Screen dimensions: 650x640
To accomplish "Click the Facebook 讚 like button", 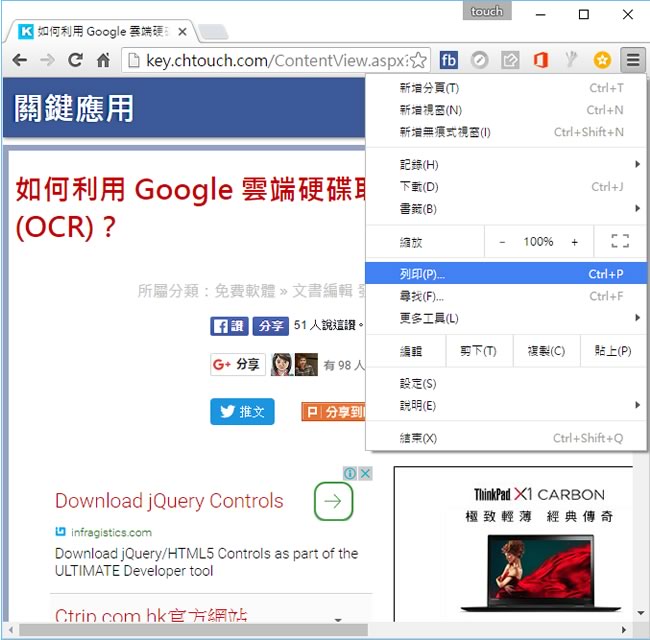I will (229, 326).
